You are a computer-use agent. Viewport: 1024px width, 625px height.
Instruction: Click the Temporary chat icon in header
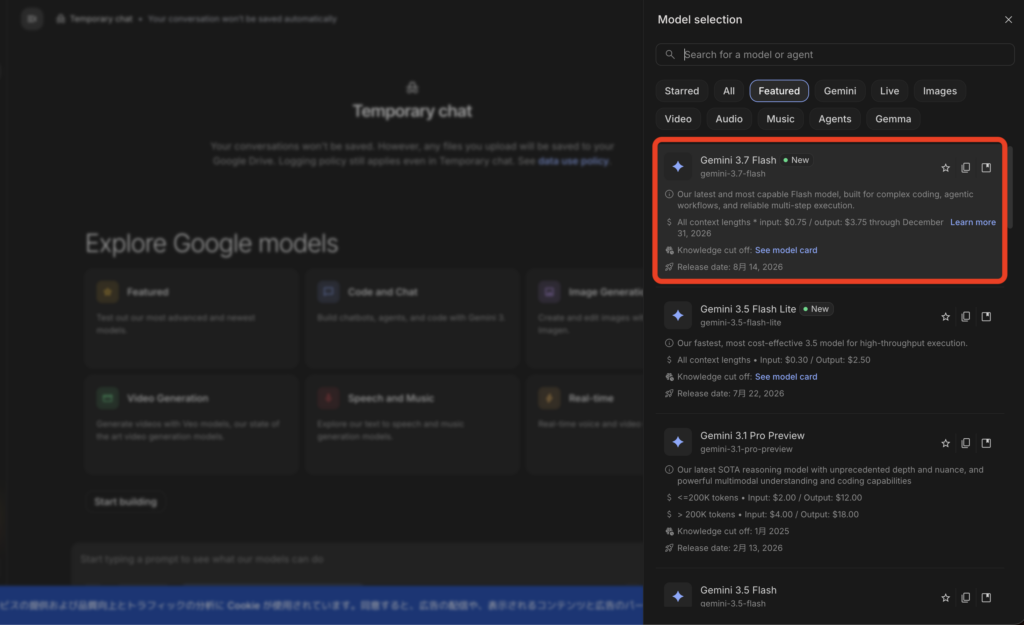(61, 19)
